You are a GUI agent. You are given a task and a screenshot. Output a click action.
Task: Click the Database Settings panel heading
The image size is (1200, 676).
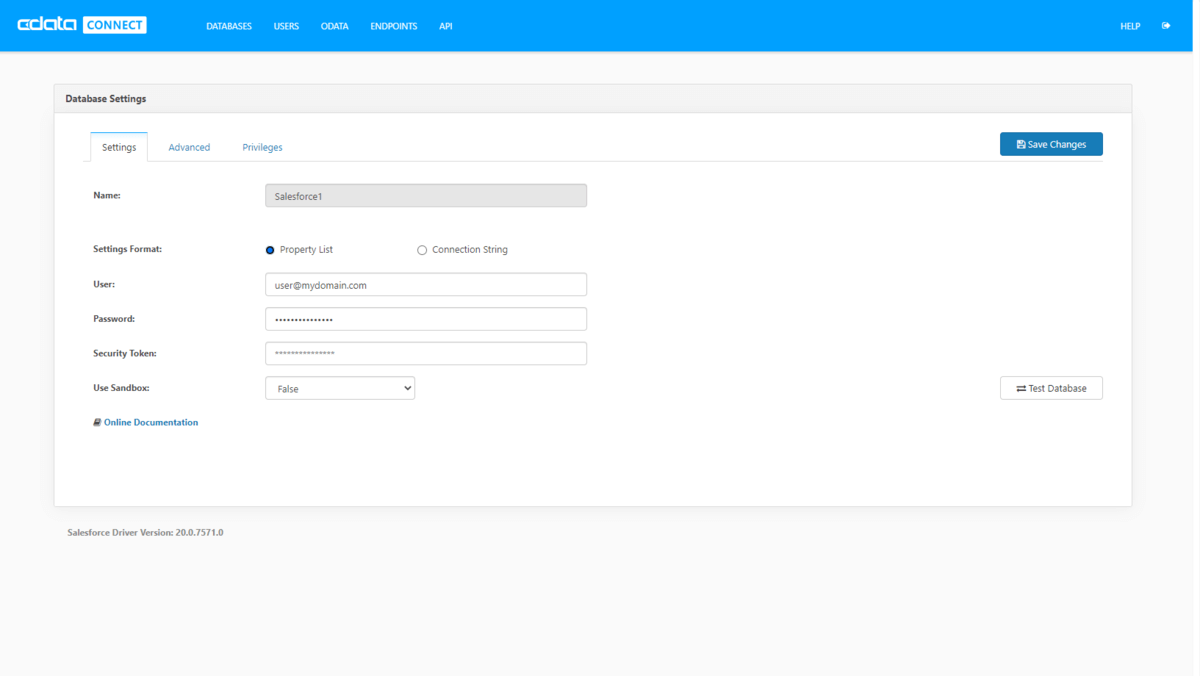(x=106, y=99)
